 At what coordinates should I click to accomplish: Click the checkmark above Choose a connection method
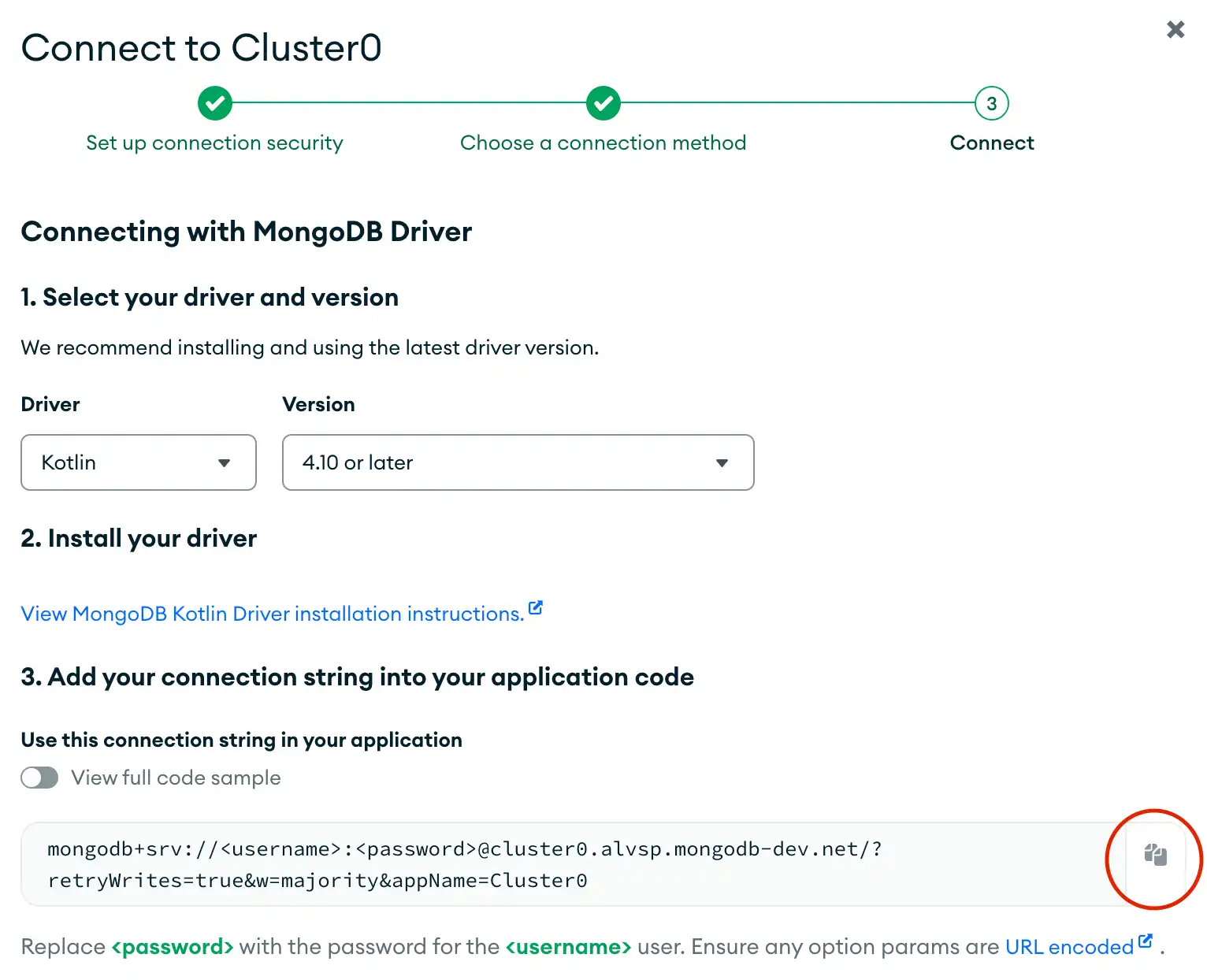click(x=603, y=102)
